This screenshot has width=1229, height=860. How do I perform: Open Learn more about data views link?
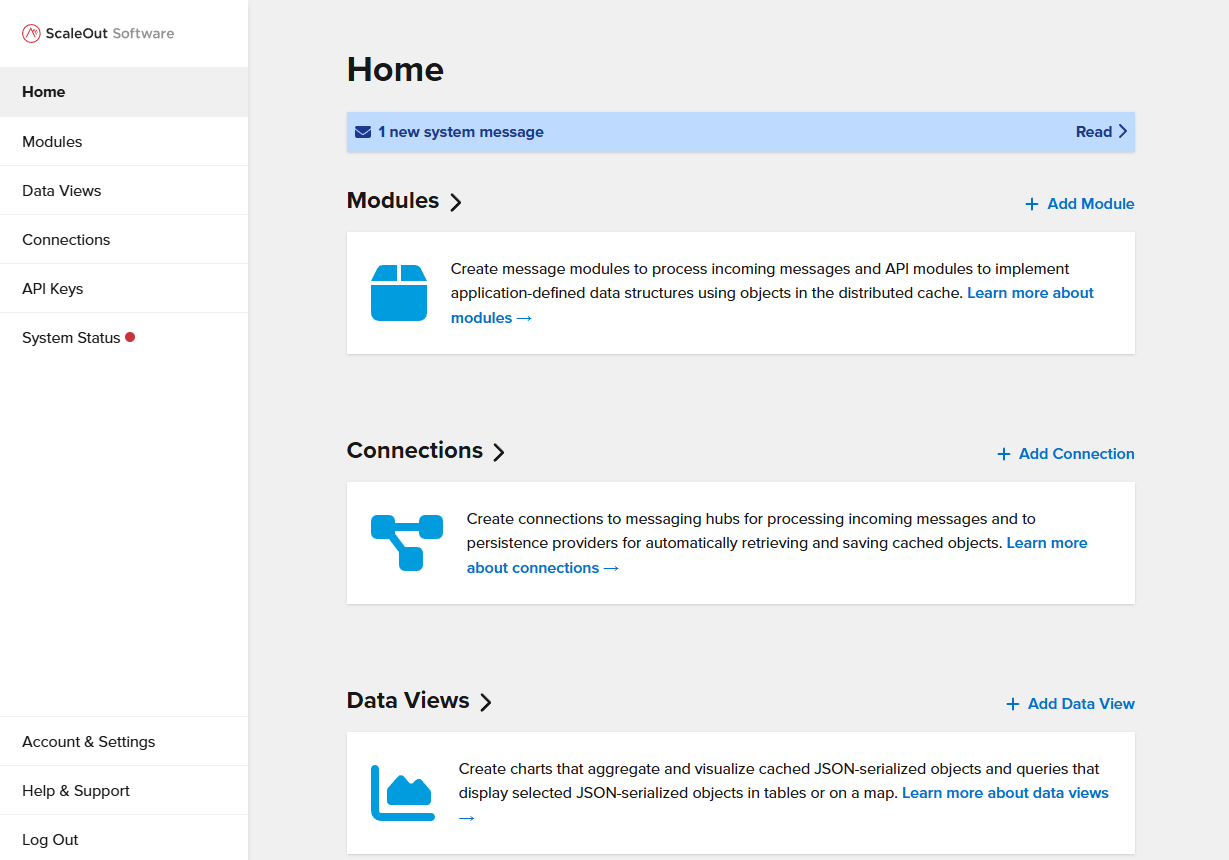coord(1004,793)
